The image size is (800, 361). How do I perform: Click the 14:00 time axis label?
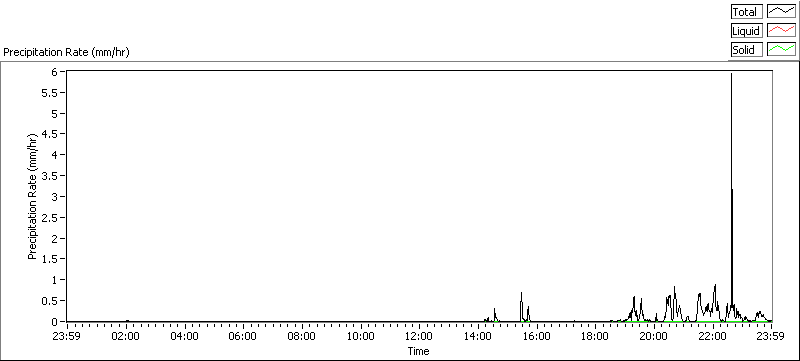point(478,336)
